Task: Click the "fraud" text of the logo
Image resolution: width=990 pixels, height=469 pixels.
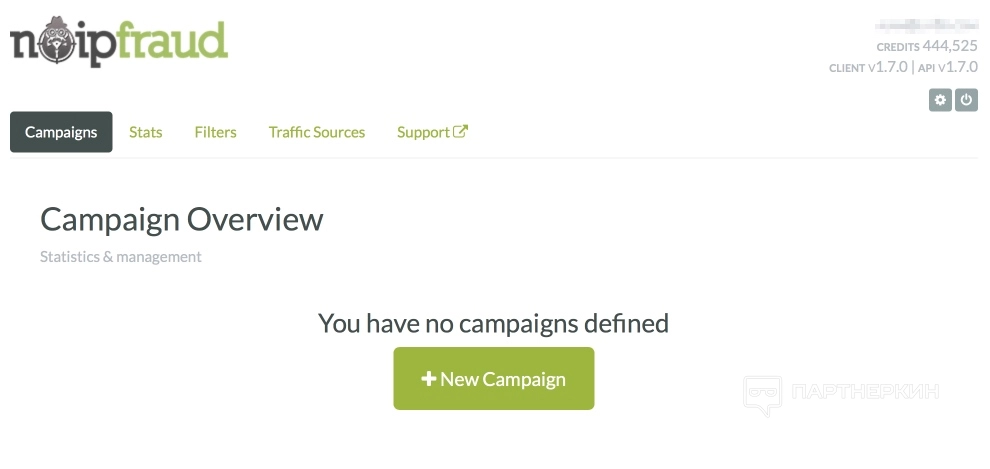Action: [x=168, y=42]
